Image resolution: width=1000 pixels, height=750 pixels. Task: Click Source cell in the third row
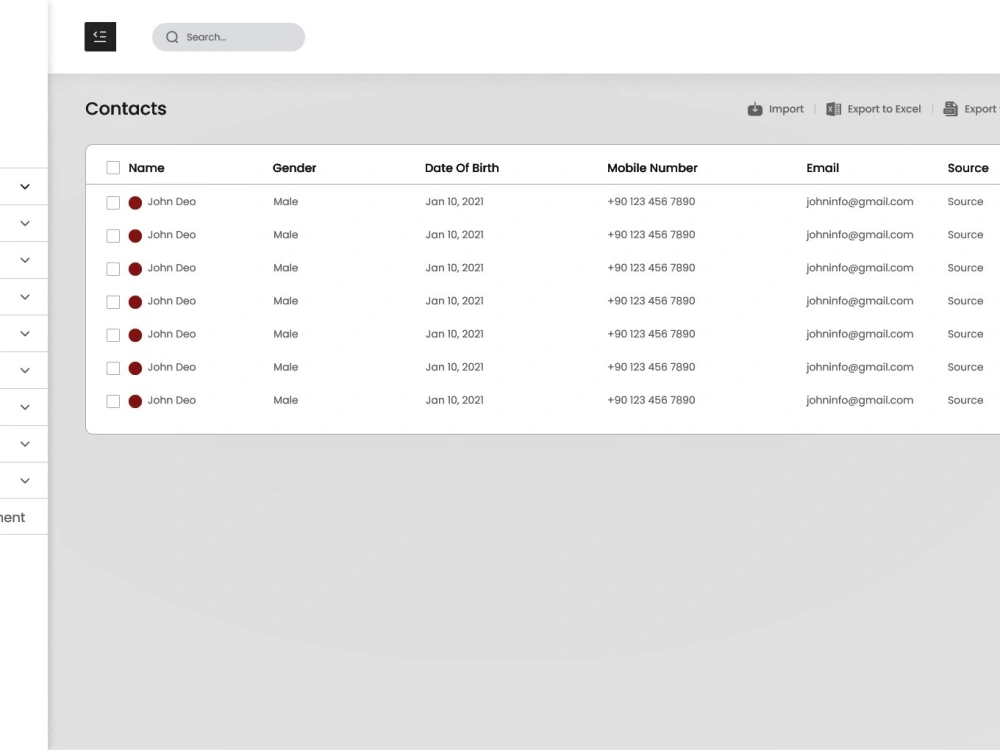pos(966,268)
